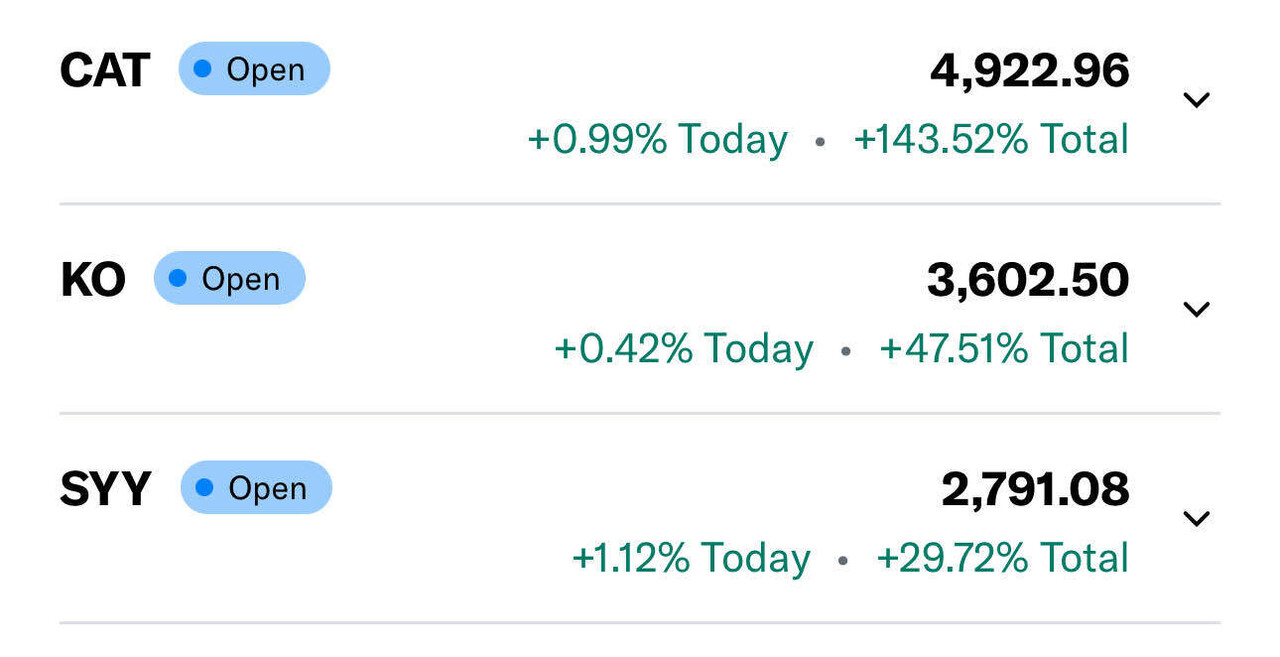The width and height of the screenshot is (1280, 657).
Task: Expand the SYY position chevron
Action: click(x=1196, y=518)
